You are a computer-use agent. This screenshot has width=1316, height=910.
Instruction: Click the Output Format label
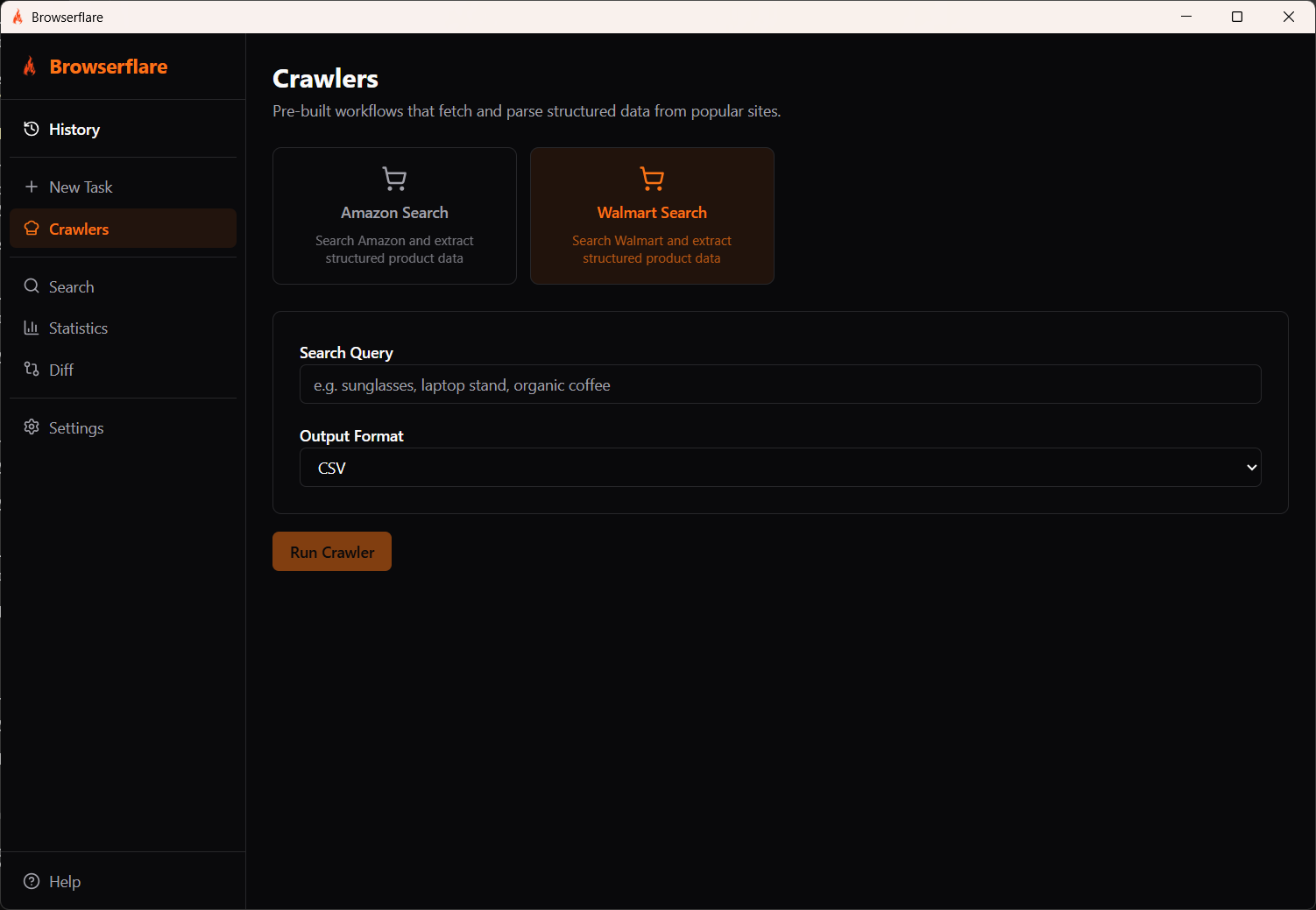351,436
